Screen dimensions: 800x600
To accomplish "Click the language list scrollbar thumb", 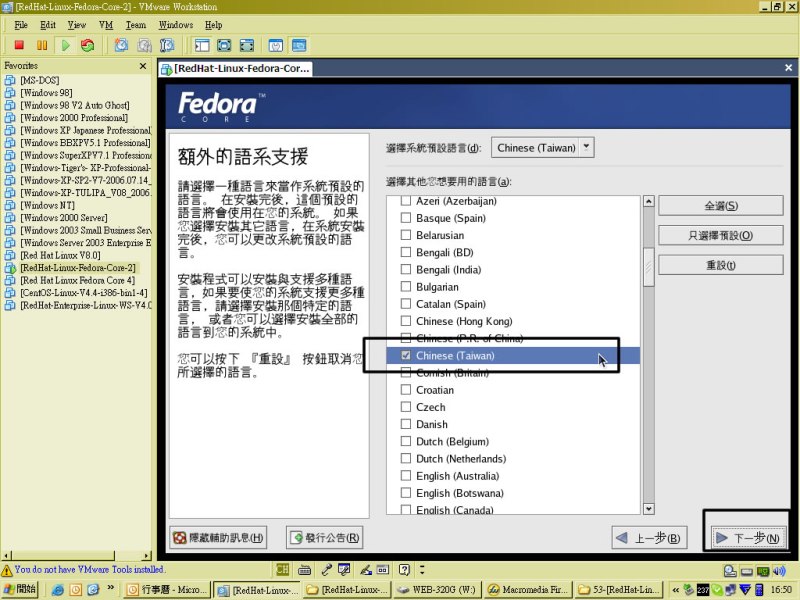I will [x=648, y=267].
